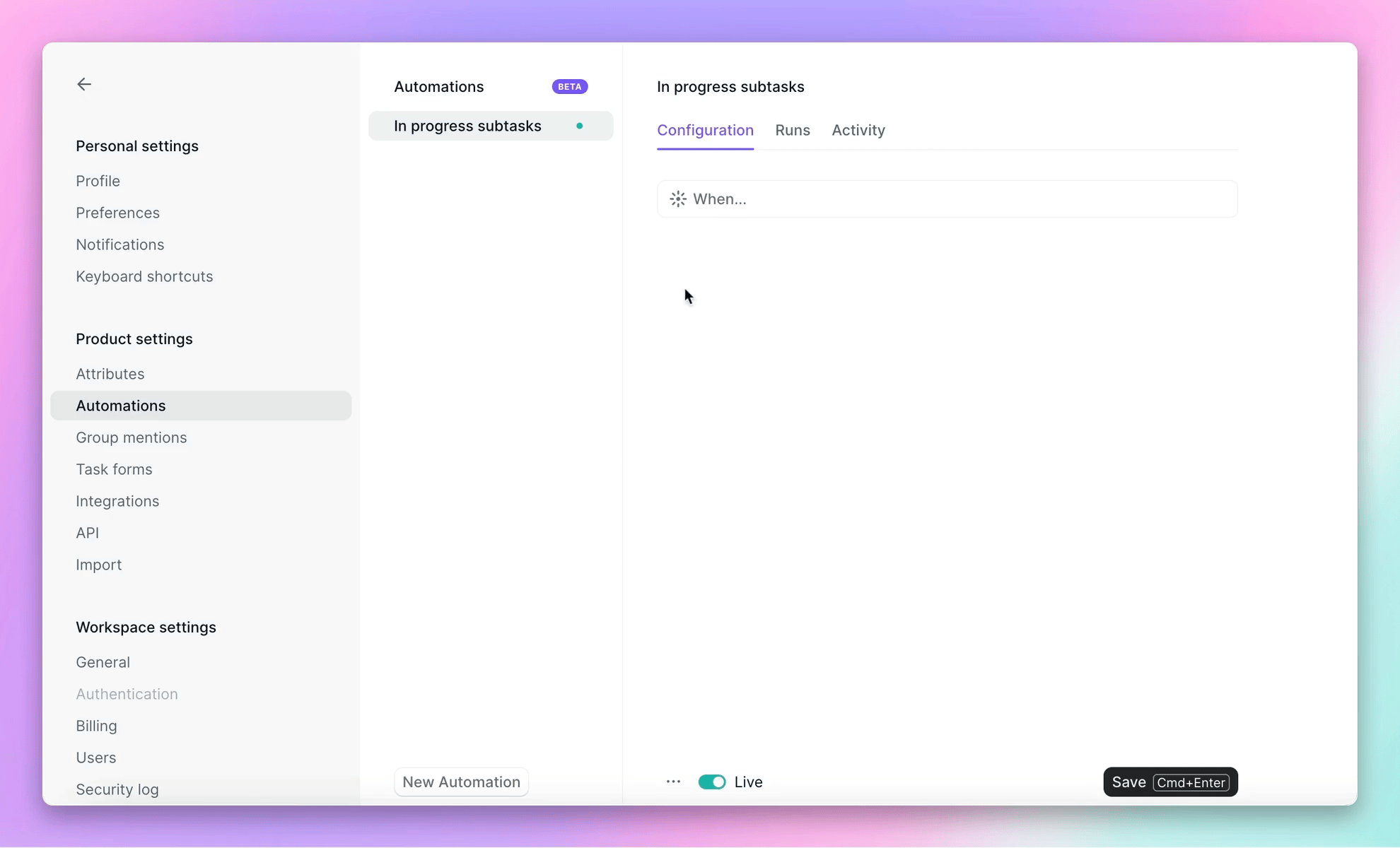Click the Cmd+Enter shortcut hint
Viewport: 1400px width, 848px height.
pyautogui.click(x=1191, y=782)
